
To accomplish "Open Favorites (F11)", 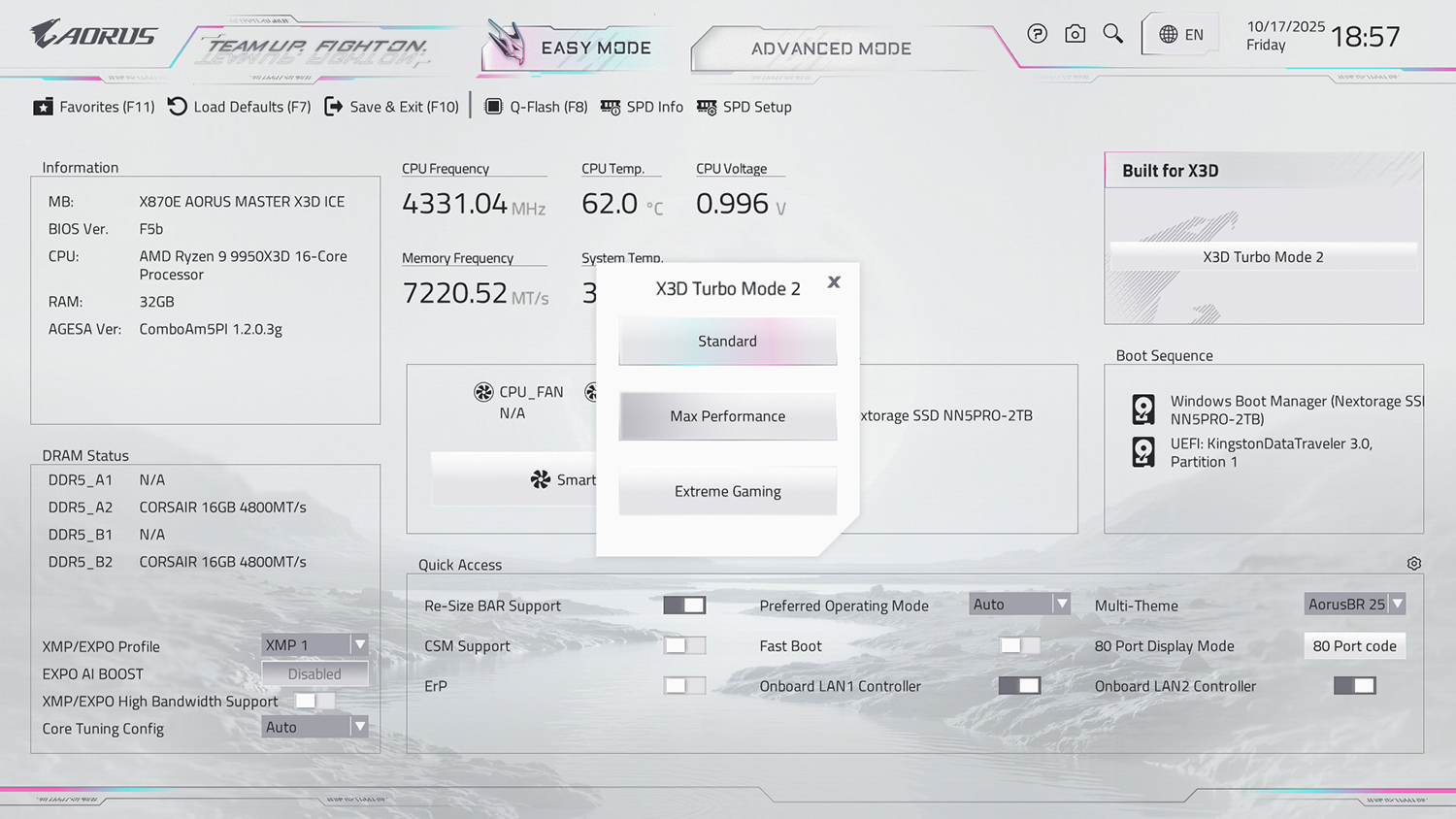I will tap(93, 107).
